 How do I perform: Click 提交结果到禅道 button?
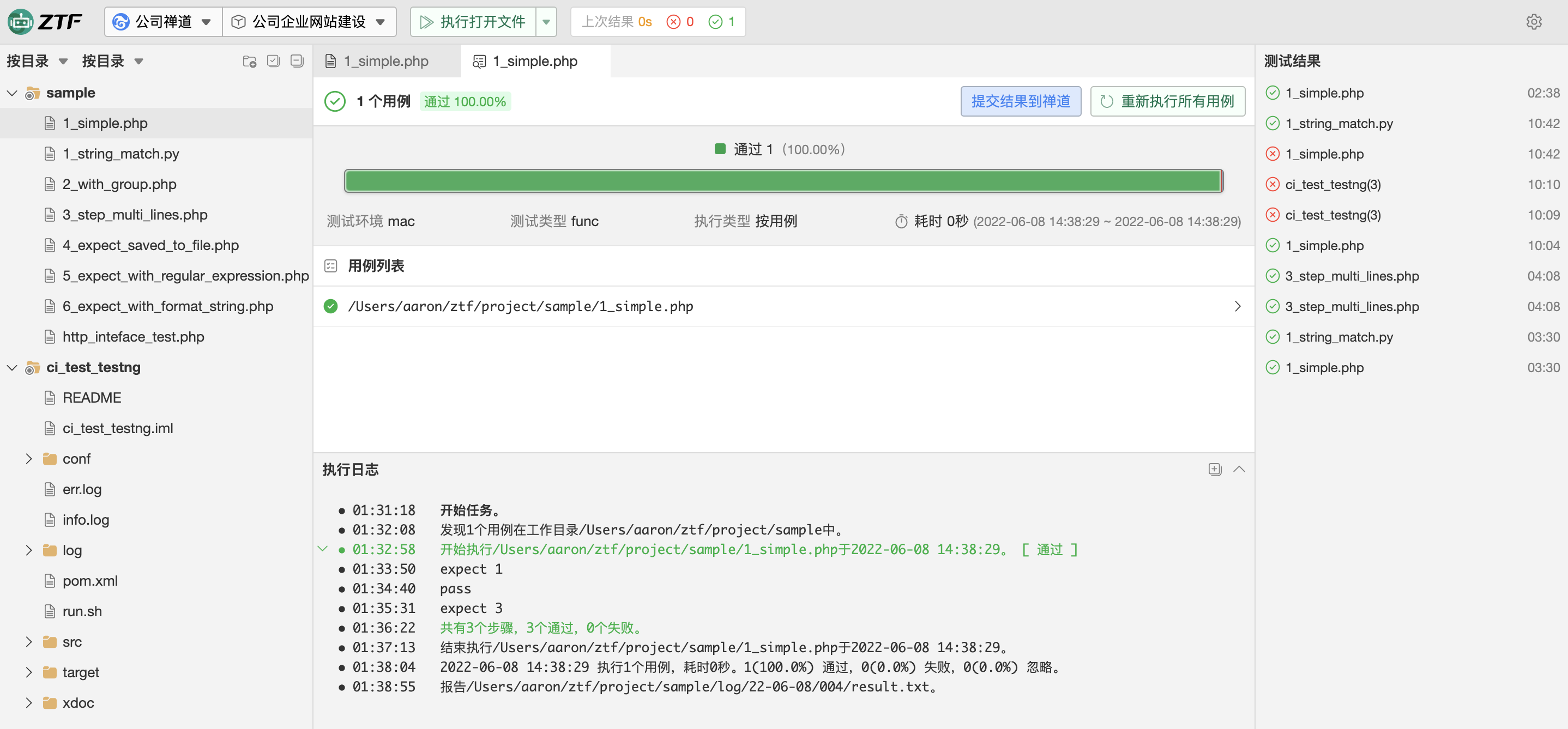(1020, 101)
